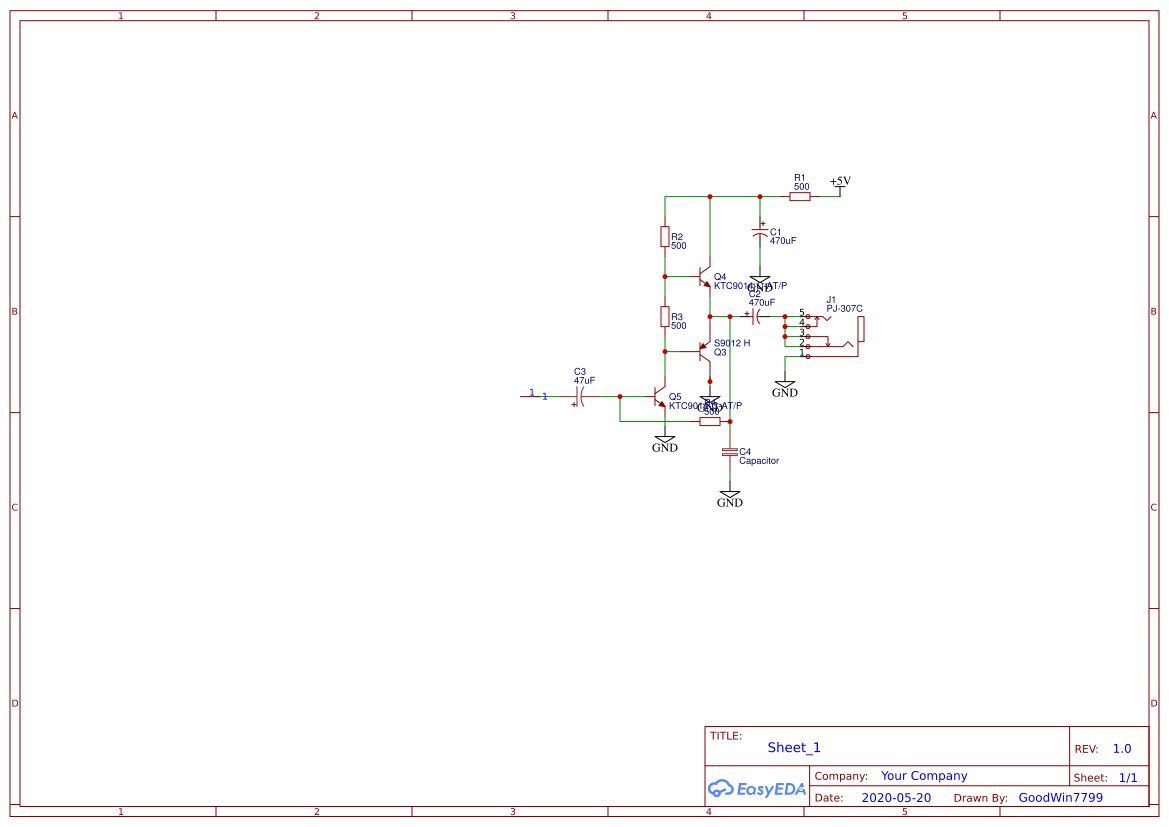Image resolution: width=1169 pixels, height=827 pixels.
Task: Select transistor Q4 symbol
Action: [x=704, y=276]
